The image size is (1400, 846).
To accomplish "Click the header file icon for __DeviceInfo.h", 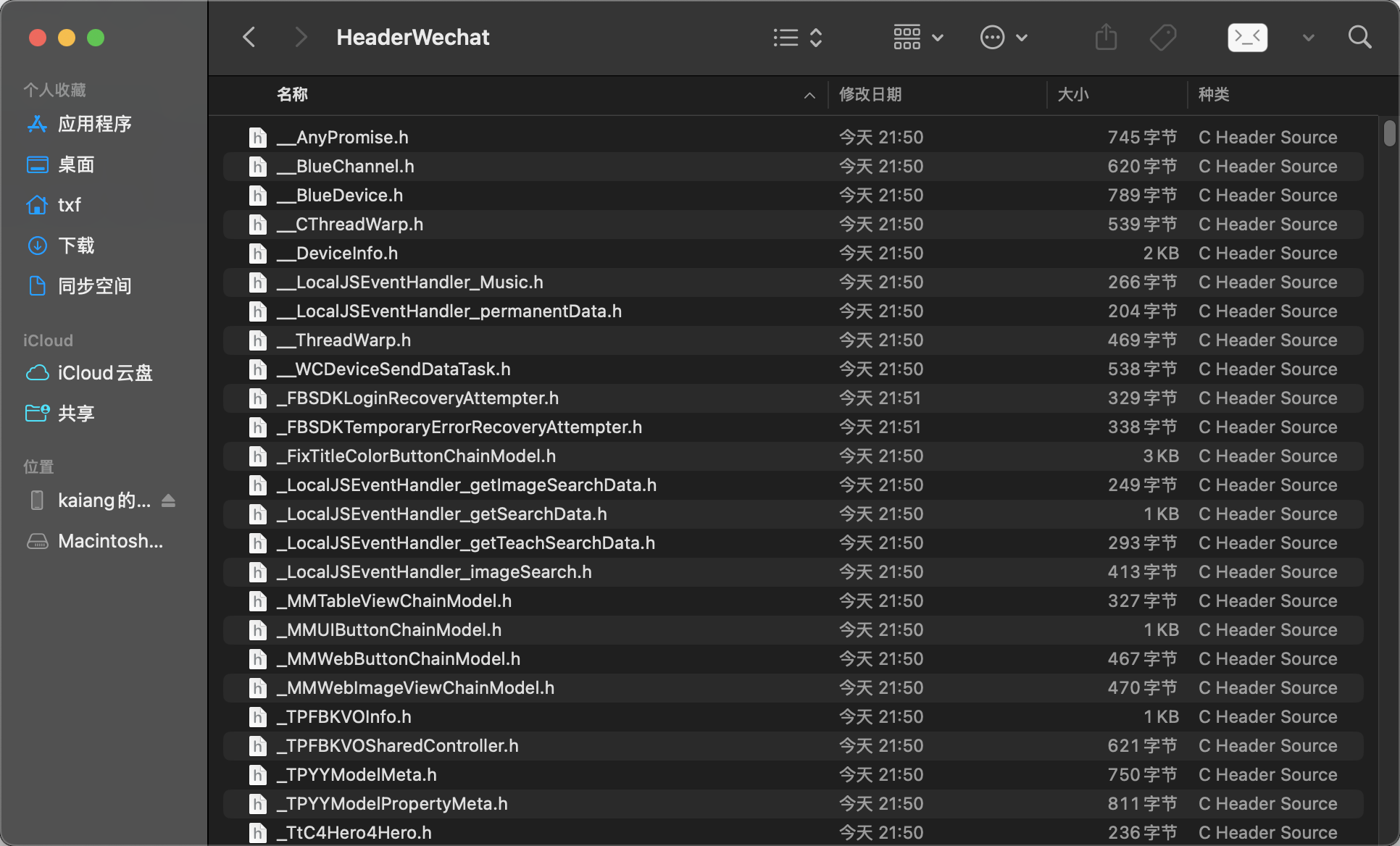I will point(257,253).
